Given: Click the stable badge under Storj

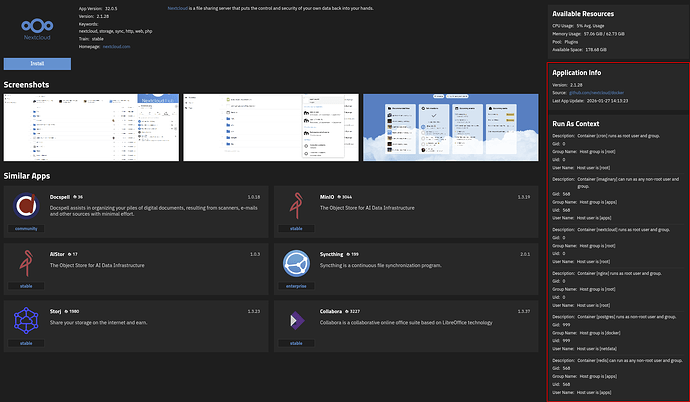Looking at the screenshot, I should 26,343.
